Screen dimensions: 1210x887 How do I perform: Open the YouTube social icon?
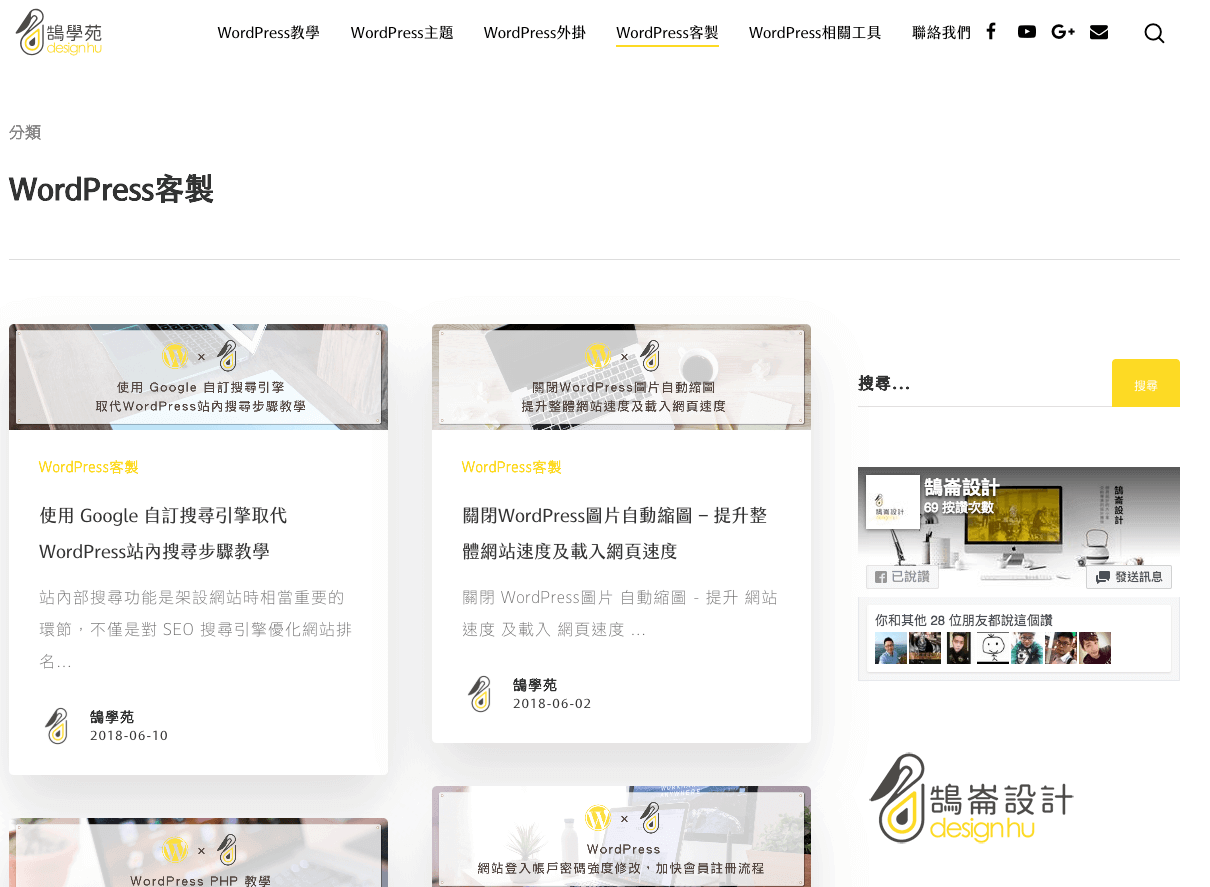1027,31
